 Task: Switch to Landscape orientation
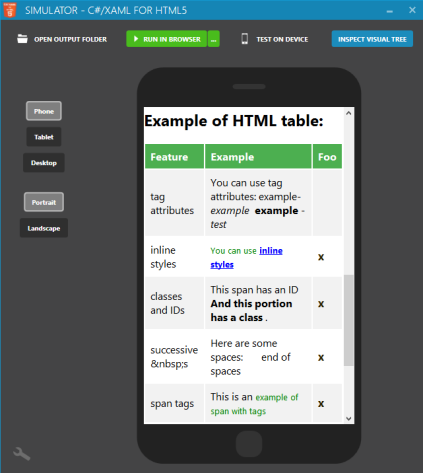pos(44,228)
